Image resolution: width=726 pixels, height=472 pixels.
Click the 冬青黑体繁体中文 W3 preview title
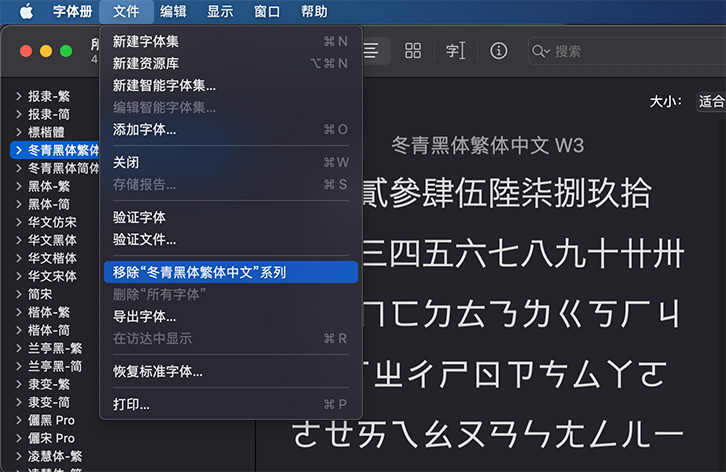488,145
